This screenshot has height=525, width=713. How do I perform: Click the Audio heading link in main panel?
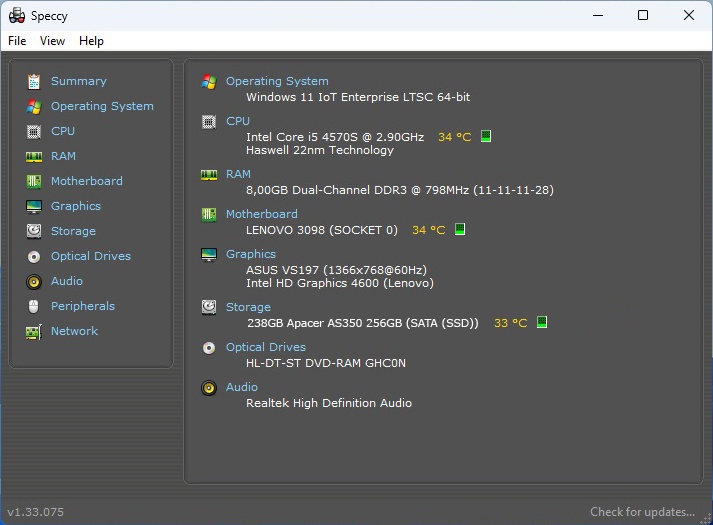[242, 387]
